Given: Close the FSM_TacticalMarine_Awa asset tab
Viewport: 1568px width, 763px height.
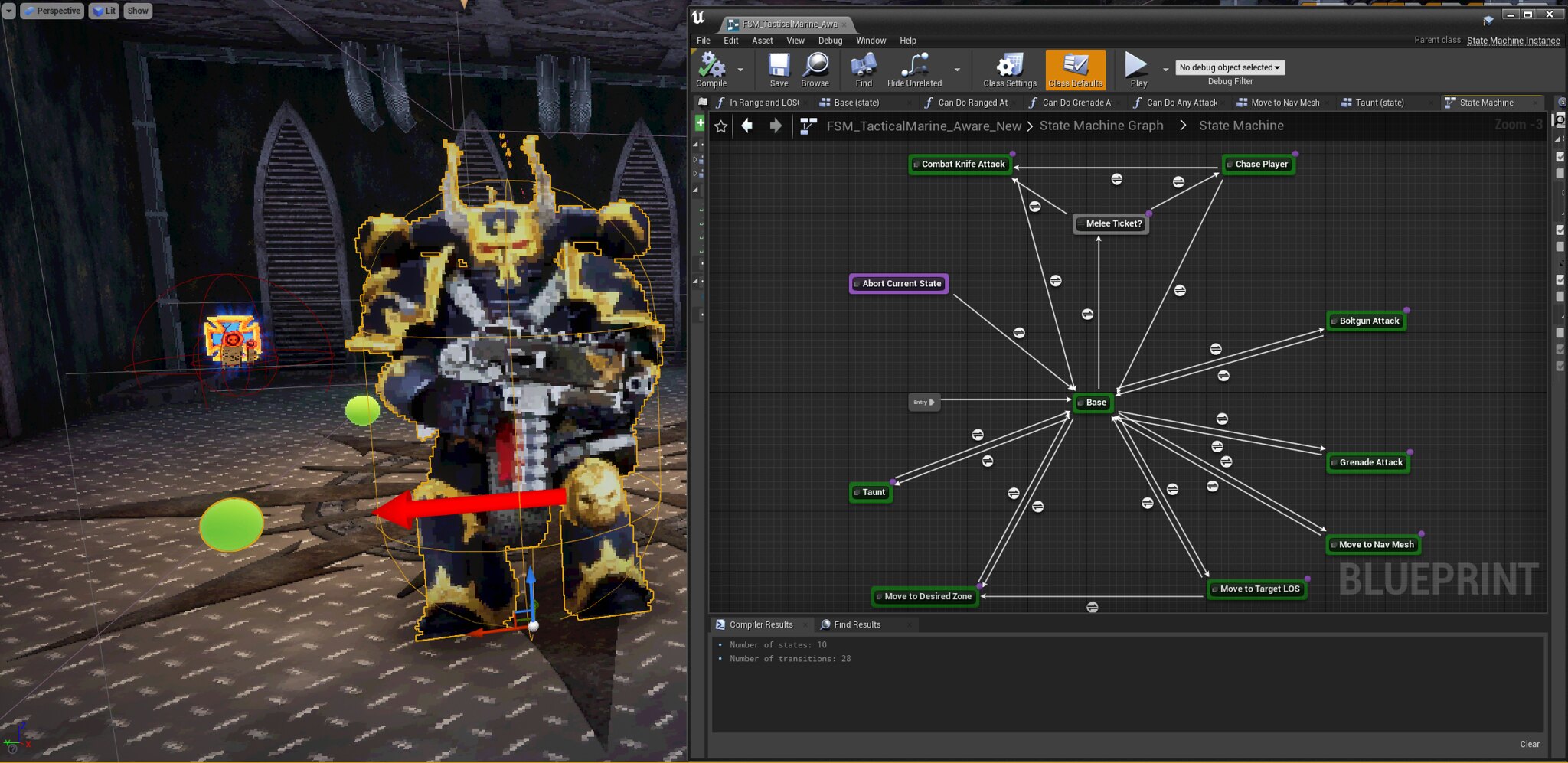Looking at the screenshot, I should point(844,24).
